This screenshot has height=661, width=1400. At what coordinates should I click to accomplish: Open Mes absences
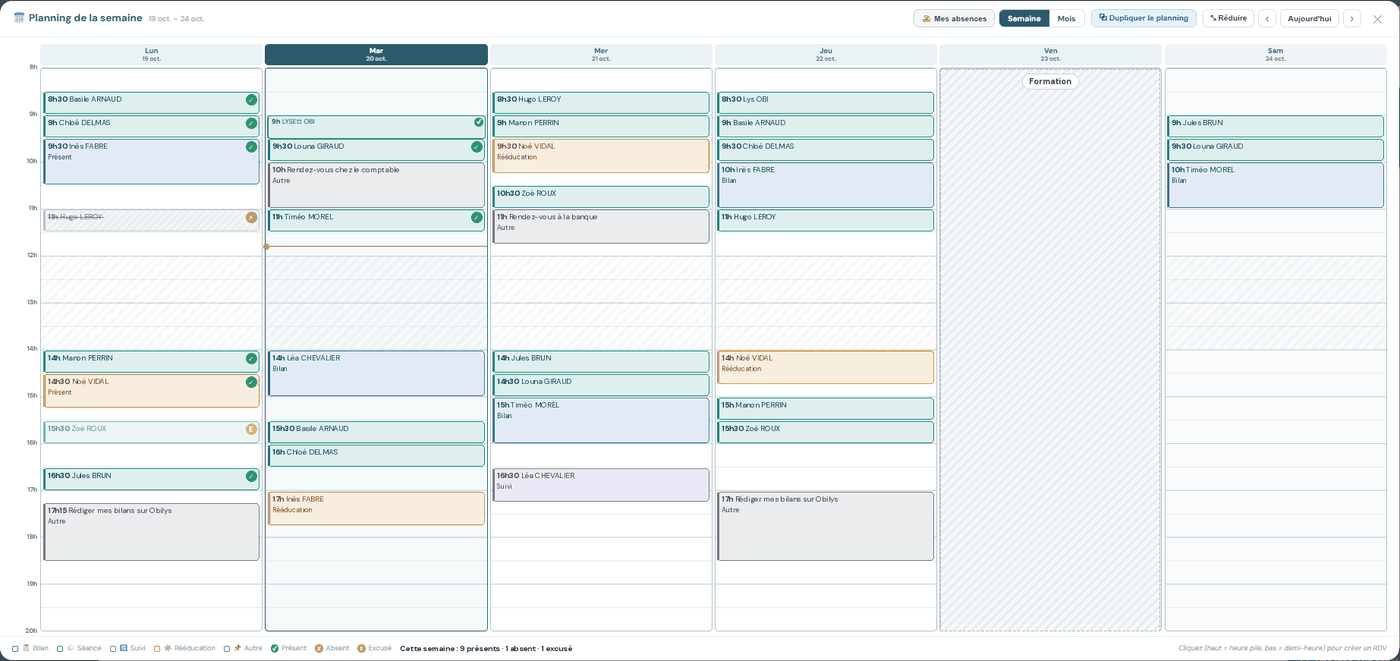(x=954, y=18)
